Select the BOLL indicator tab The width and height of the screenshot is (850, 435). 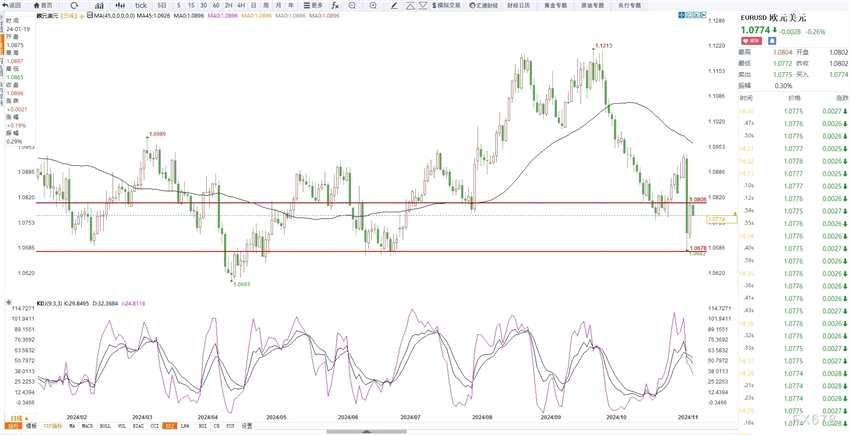[106, 426]
